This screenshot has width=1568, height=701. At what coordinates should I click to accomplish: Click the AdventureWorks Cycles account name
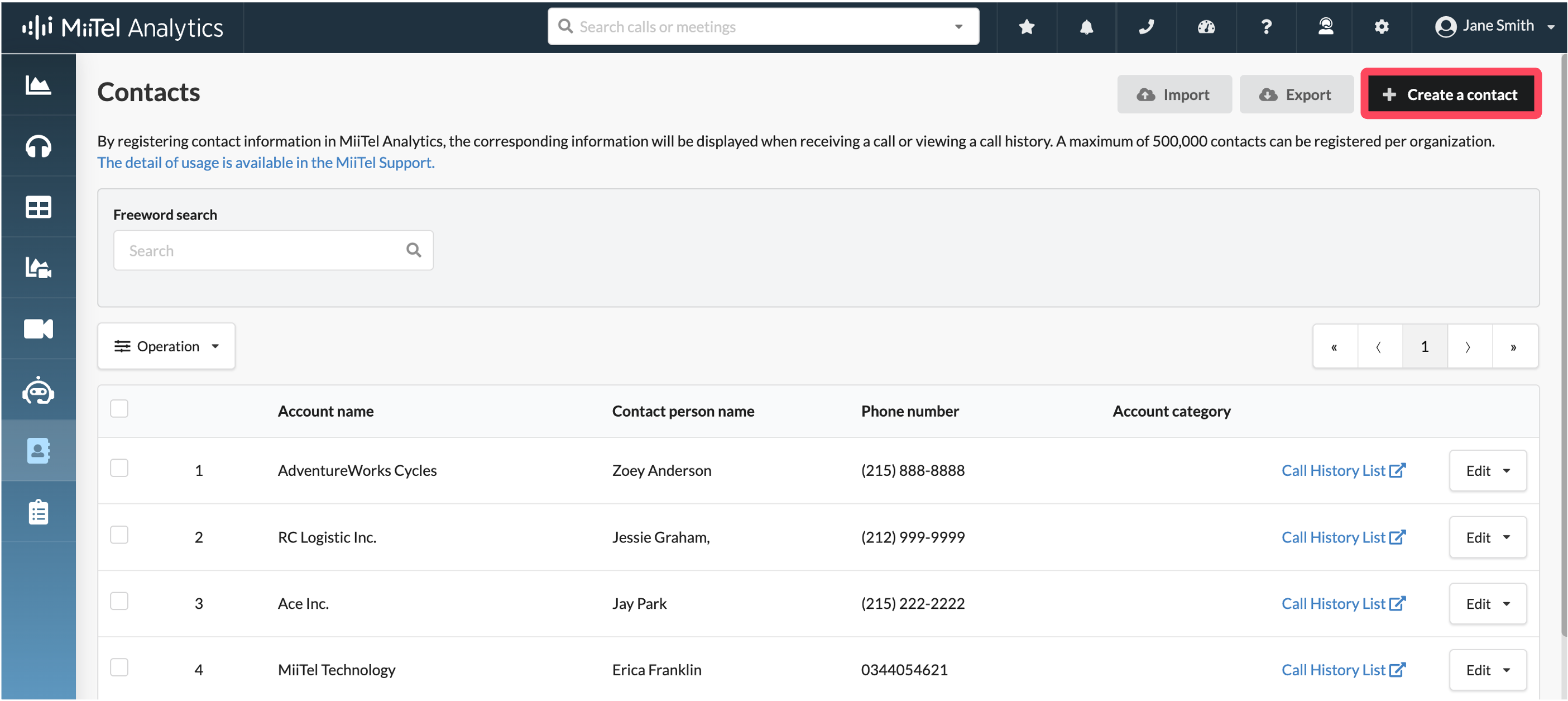[x=357, y=470]
